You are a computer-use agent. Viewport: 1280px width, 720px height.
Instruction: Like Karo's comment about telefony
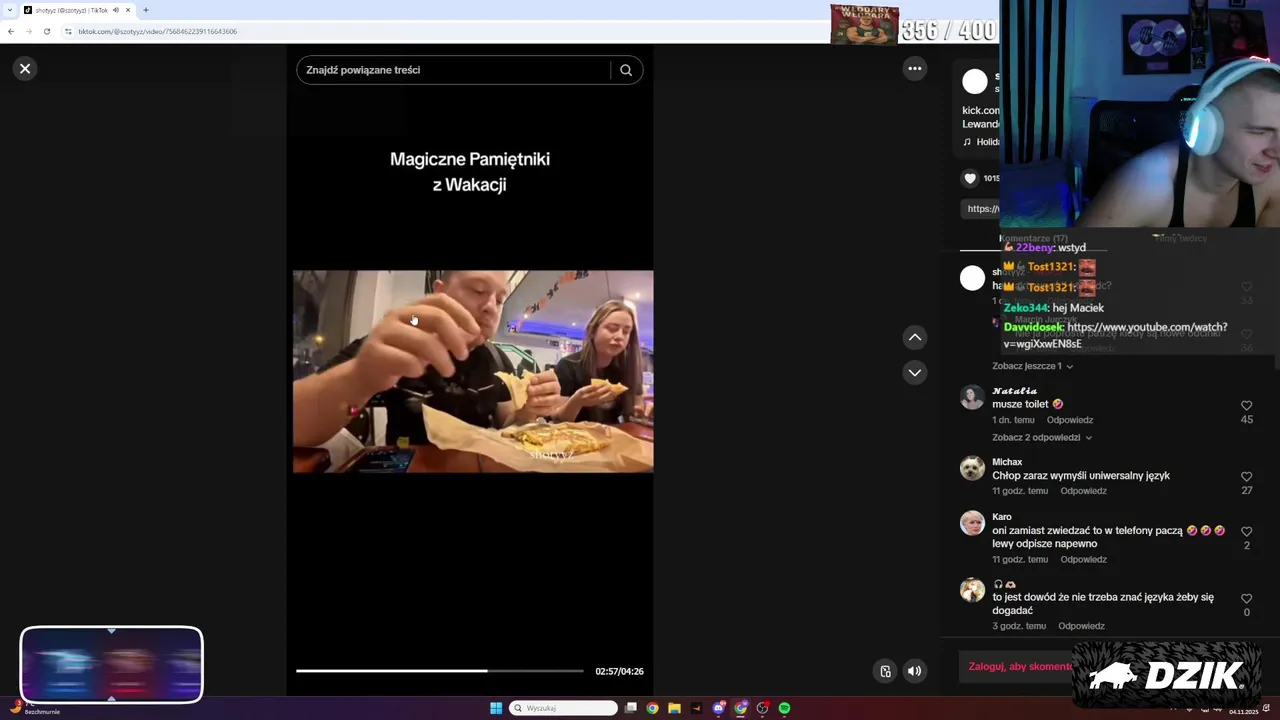click(x=1246, y=532)
